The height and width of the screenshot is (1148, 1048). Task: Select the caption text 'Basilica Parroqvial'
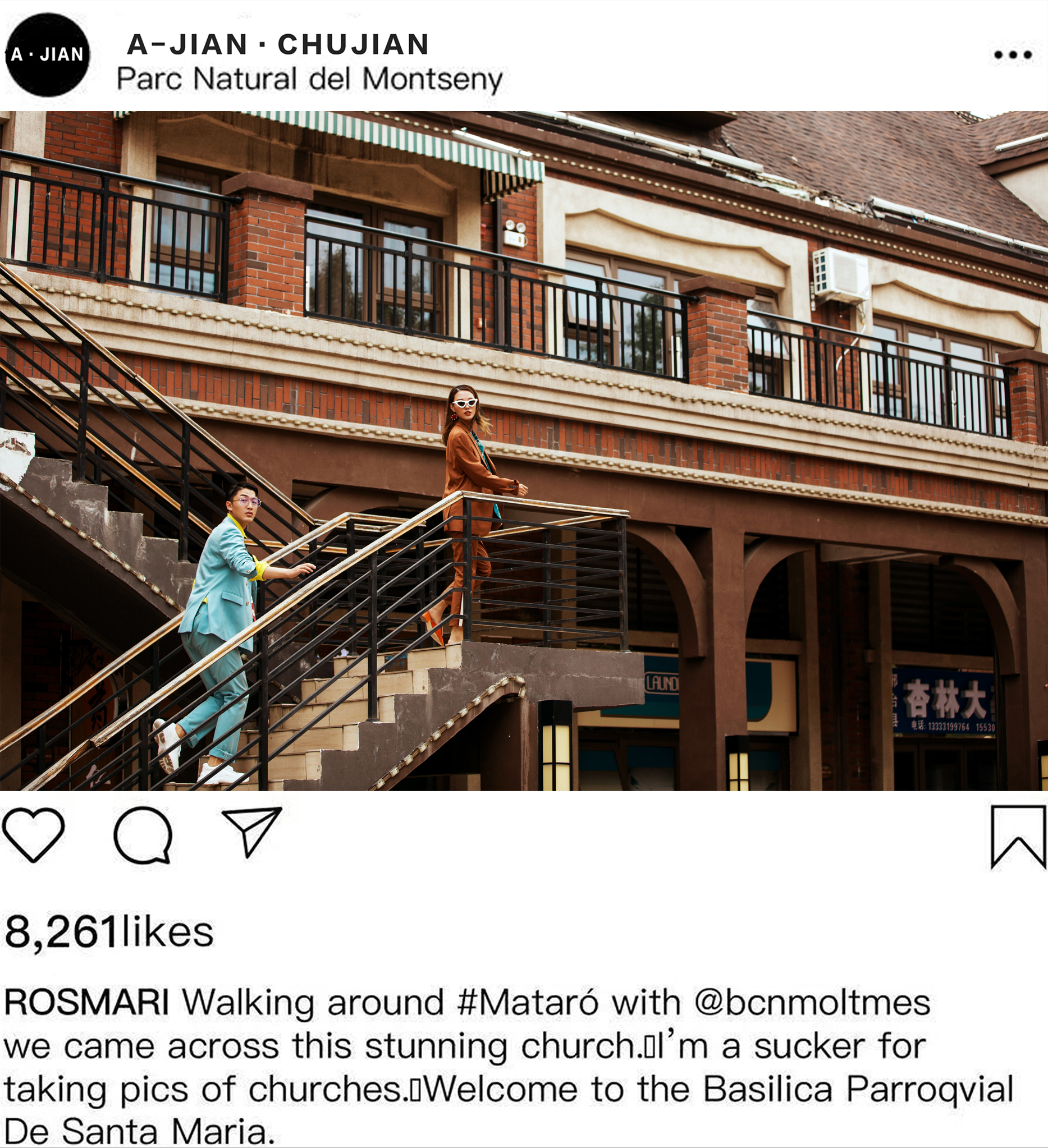coord(858,1089)
